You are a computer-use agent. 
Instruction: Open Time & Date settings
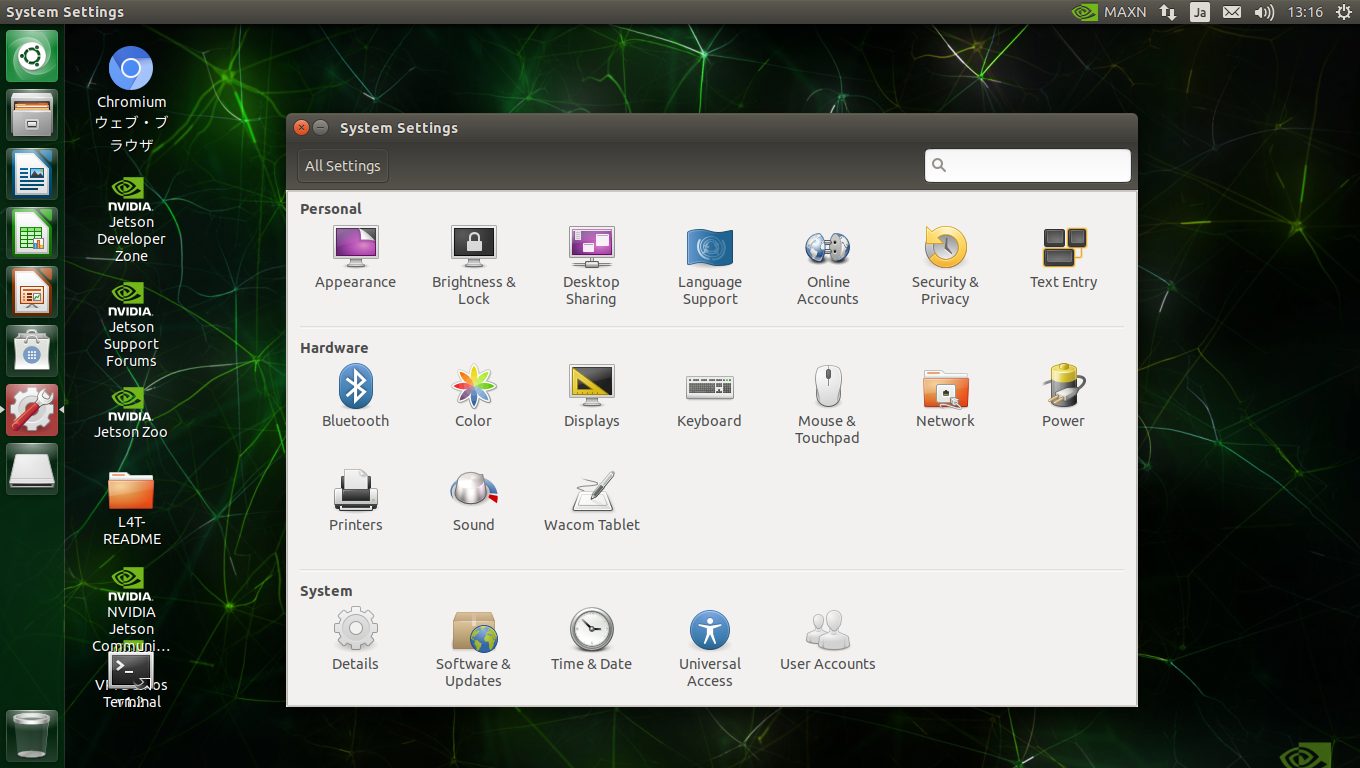tap(591, 640)
